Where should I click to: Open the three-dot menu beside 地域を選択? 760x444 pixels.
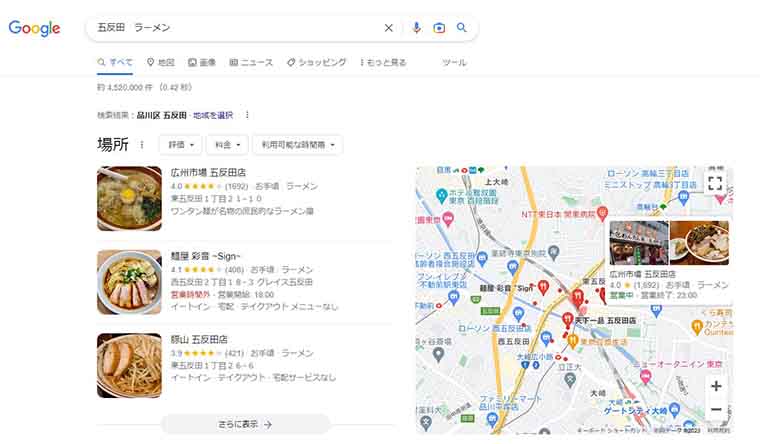[247, 115]
